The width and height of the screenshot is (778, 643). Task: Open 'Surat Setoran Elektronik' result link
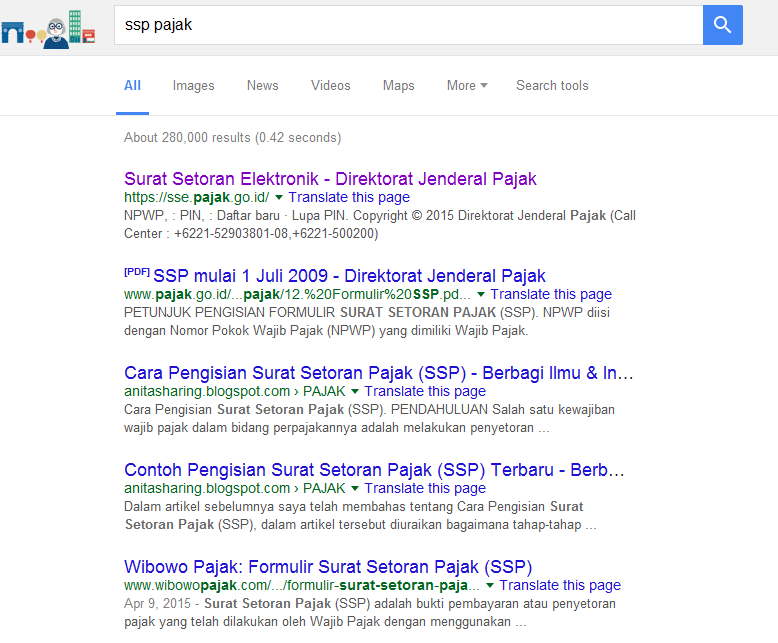(330, 179)
